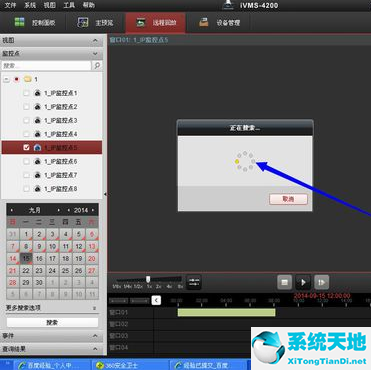The width and height of the screenshot is (371, 370).
Task: Adjust the playback speed slider handle
Action: point(148,279)
